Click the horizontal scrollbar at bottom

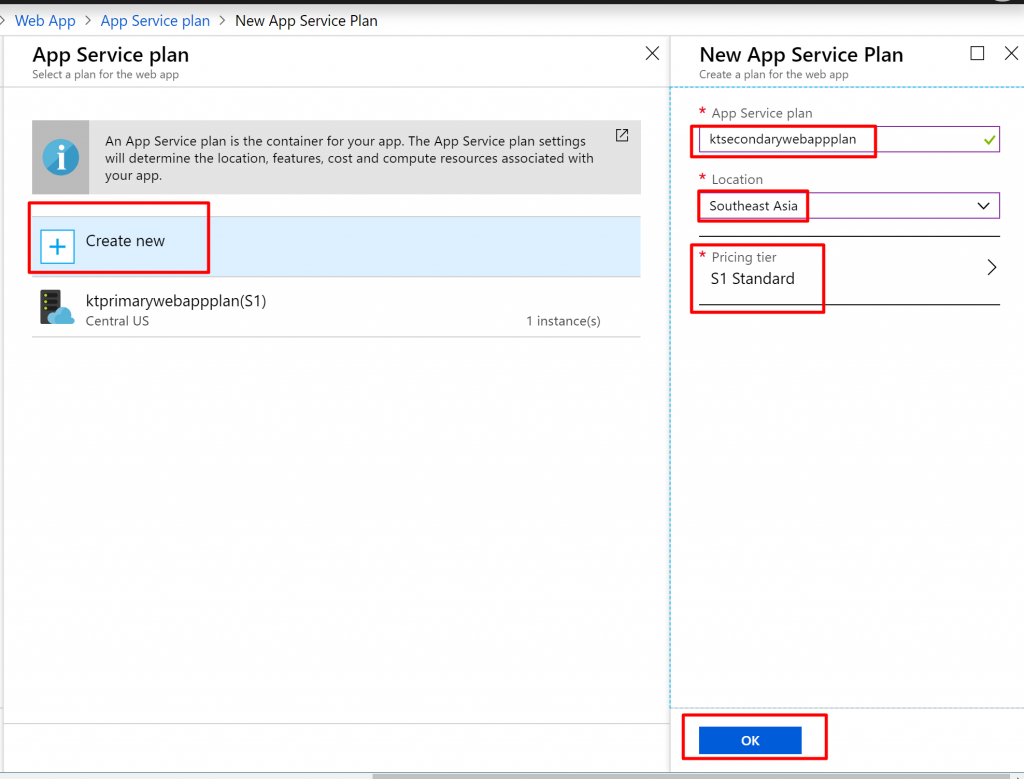(x=691, y=776)
